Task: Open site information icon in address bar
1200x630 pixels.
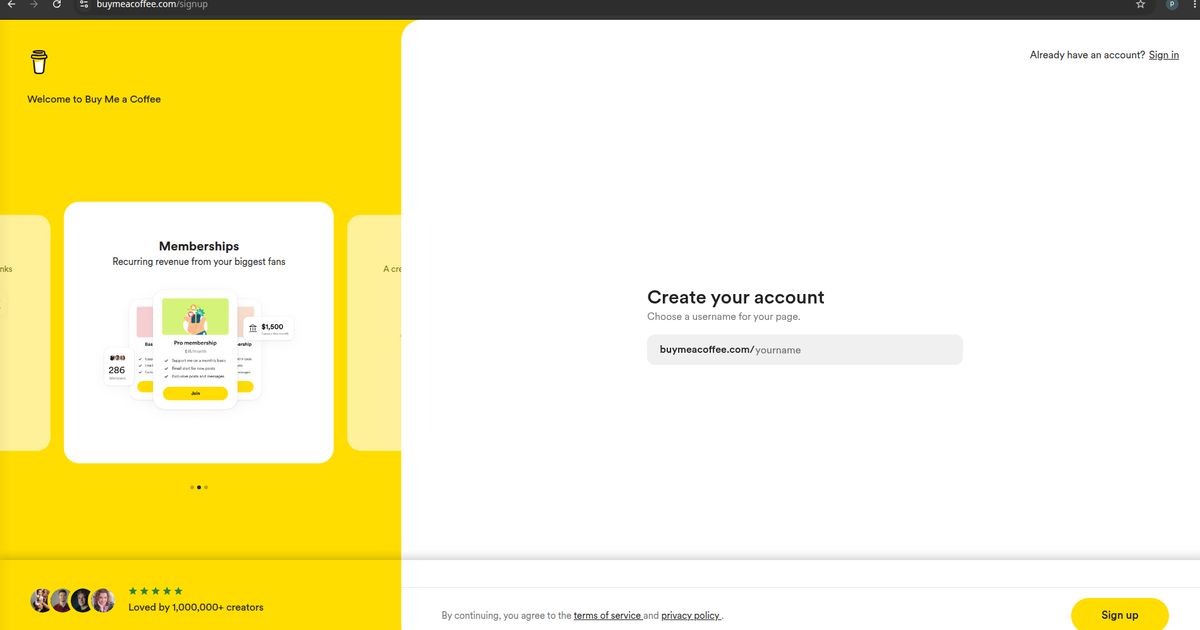Action: click(84, 5)
